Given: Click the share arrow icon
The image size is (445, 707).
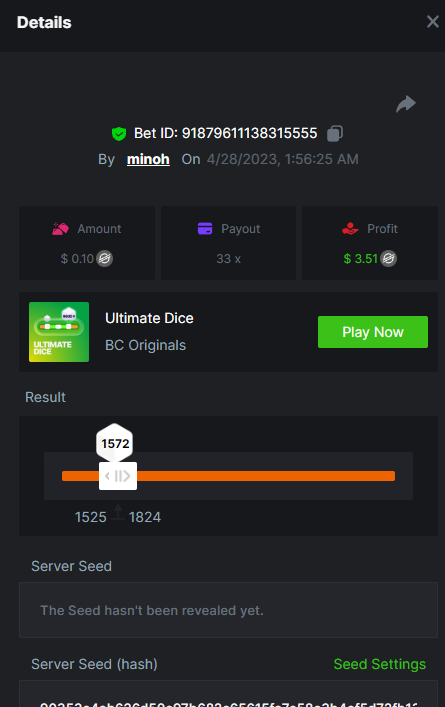Looking at the screenshot, I should coord(406,104).
